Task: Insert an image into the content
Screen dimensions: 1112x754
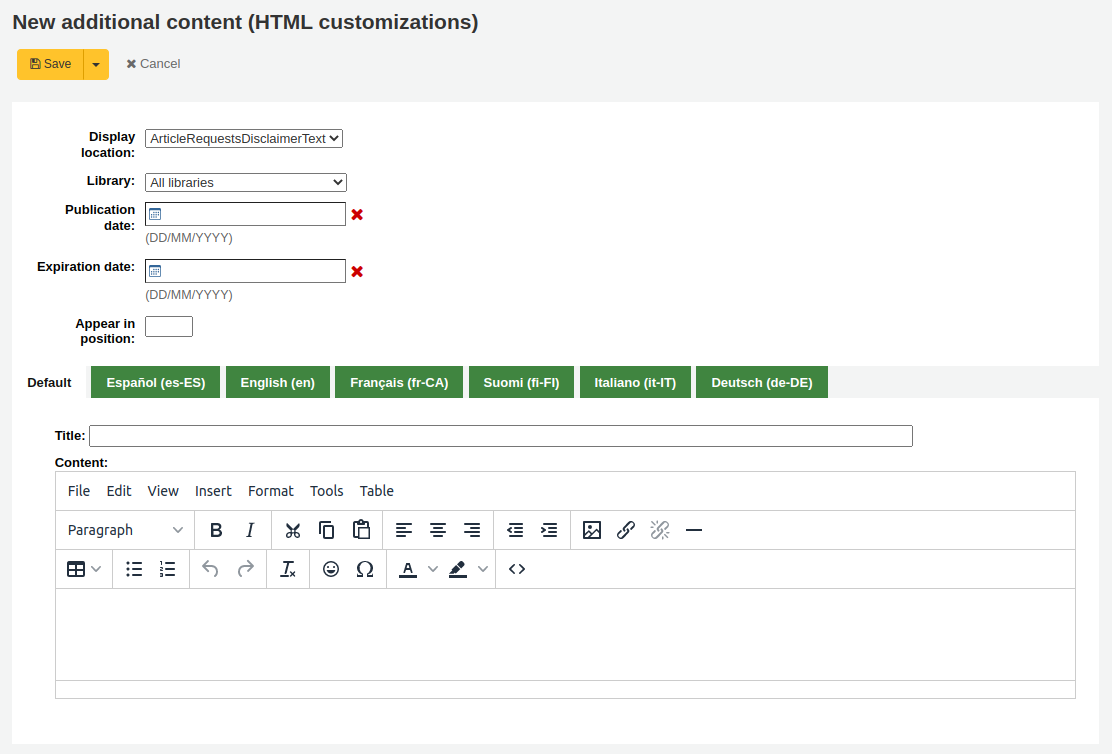Action: [591, 530]
